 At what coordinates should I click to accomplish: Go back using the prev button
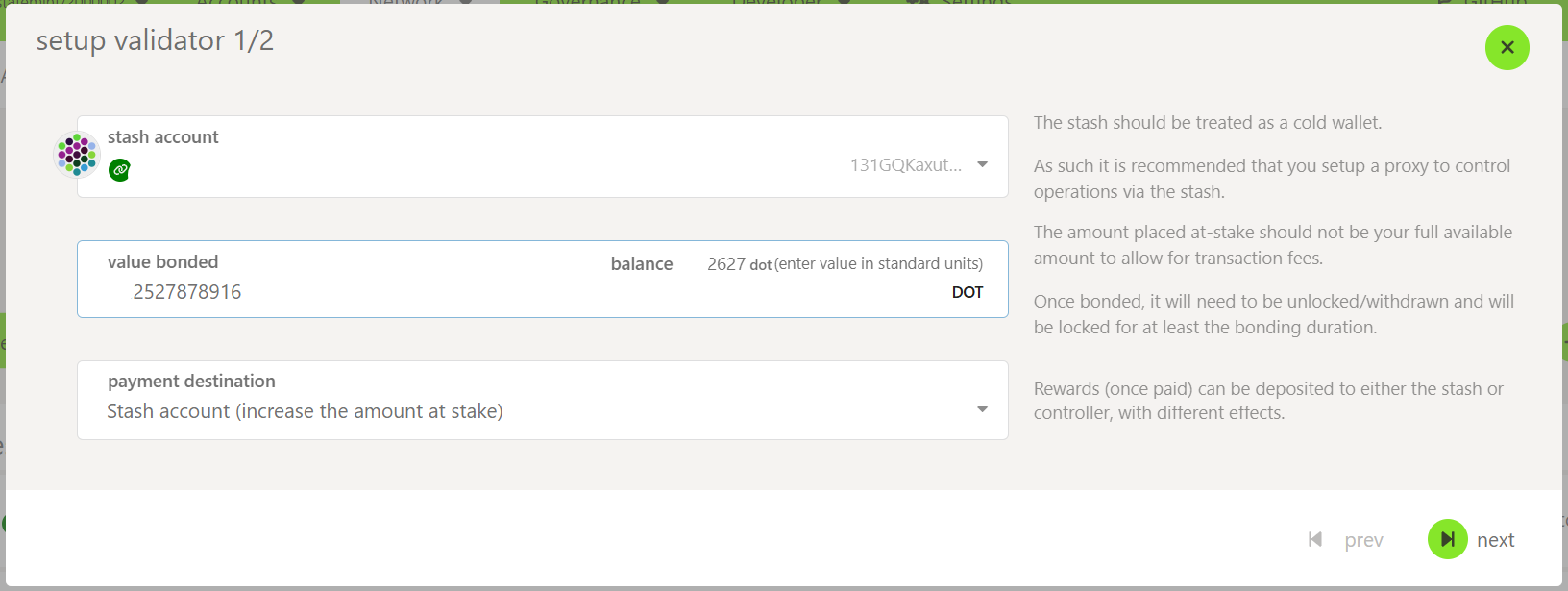tap(1363, 539)
